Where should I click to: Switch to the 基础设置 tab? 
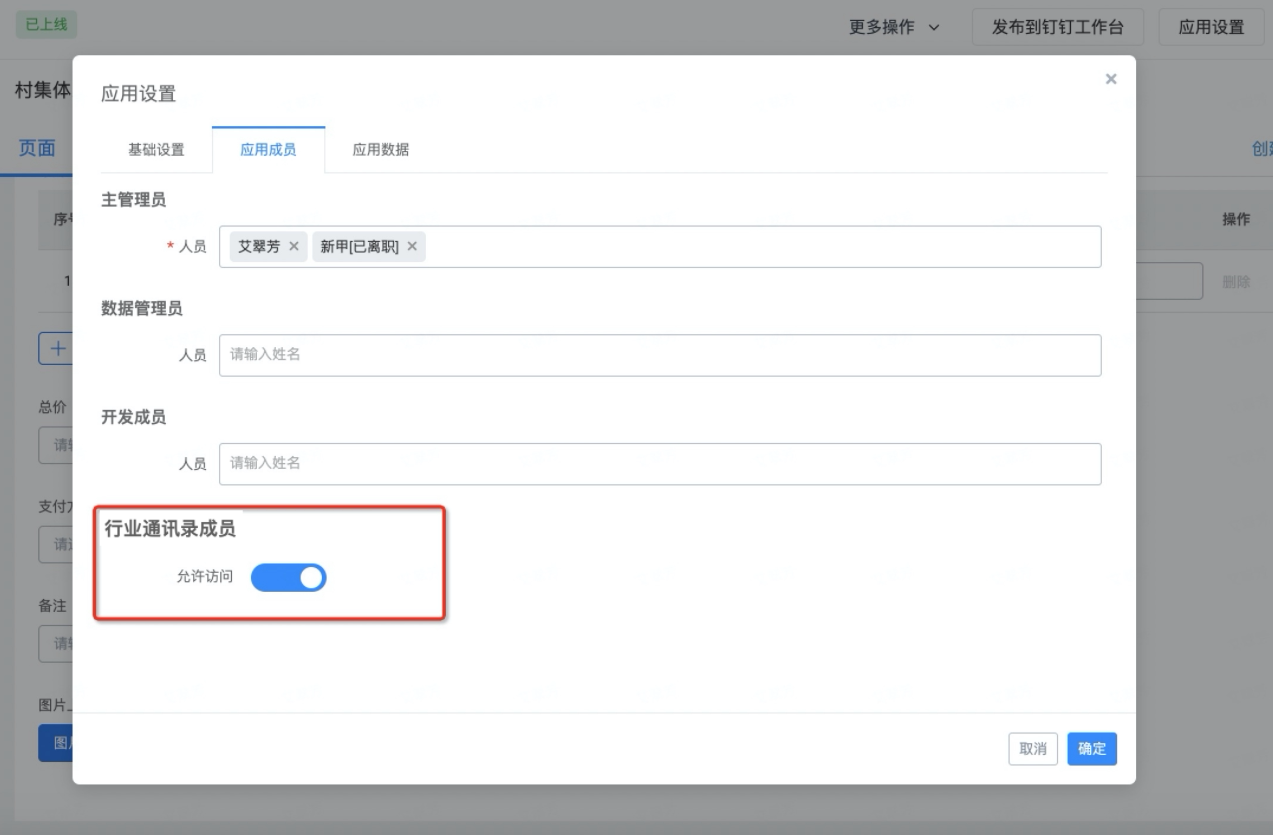pyautogui.click(x=156, y=150)
